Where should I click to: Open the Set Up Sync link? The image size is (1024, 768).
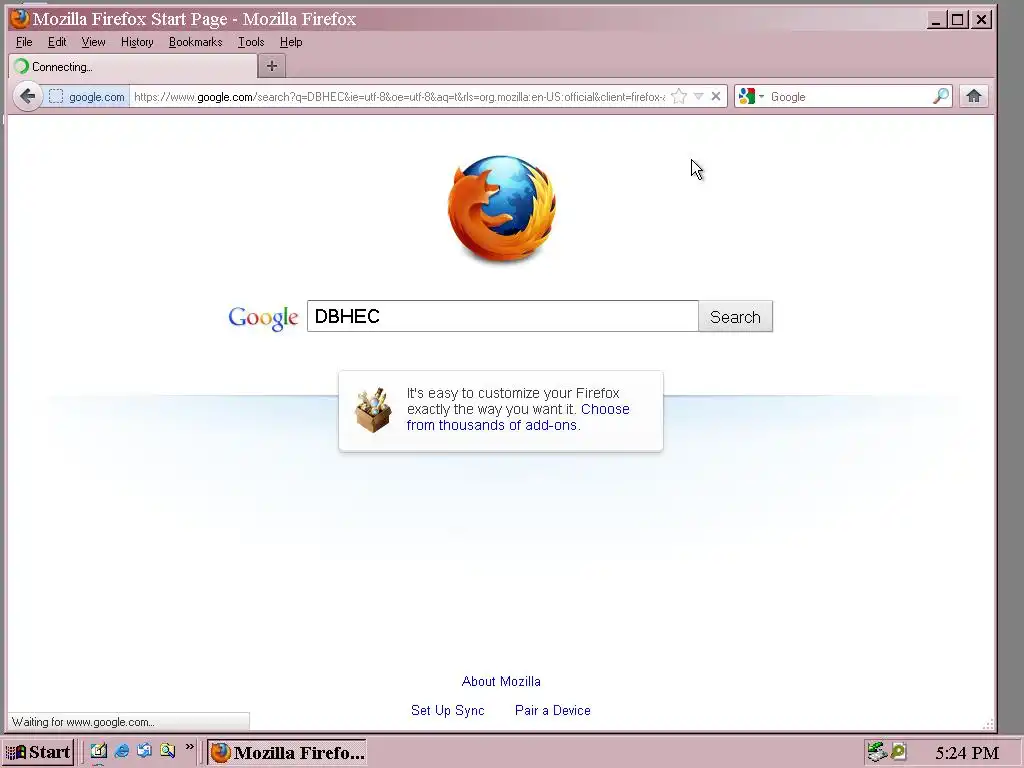pos(447,711)
